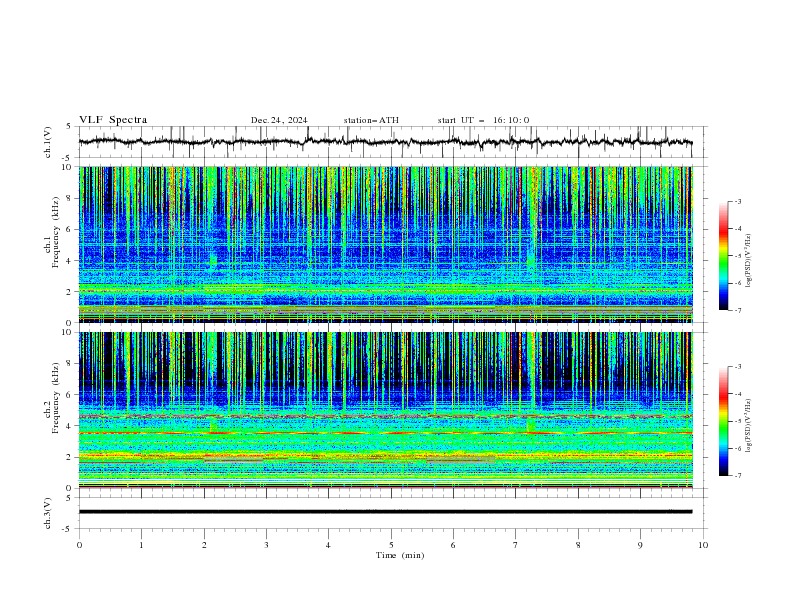The image size is (792, 612).
Task: Select the ch.2 "Frequency (kHz)" axis label
Action: 56,398
